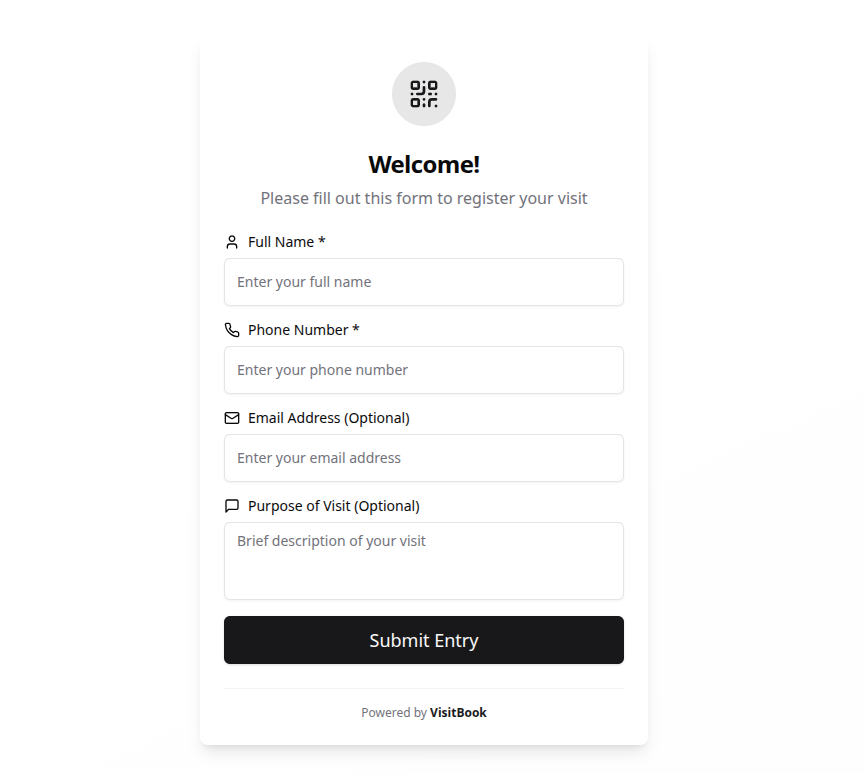Select the 'Enter your phone number' field
864x773 pixels.
(x=424, y=370)
